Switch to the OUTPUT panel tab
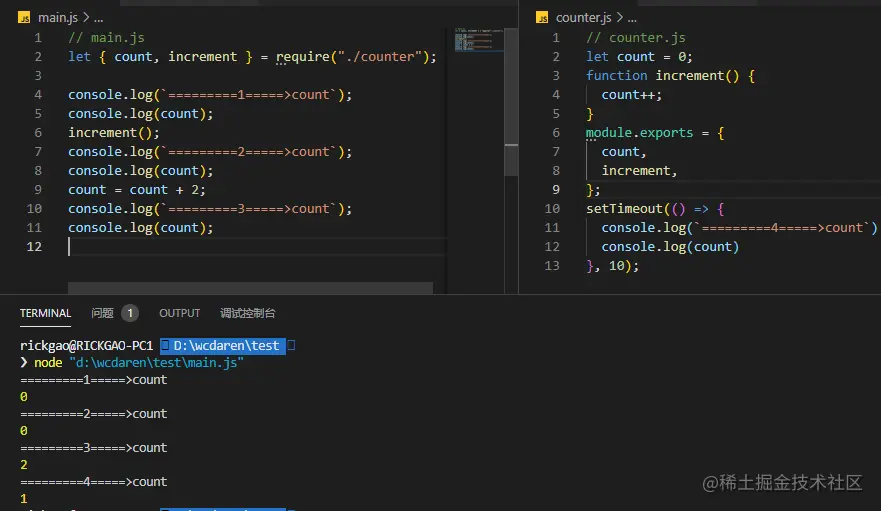 click(x=179, y=313)
